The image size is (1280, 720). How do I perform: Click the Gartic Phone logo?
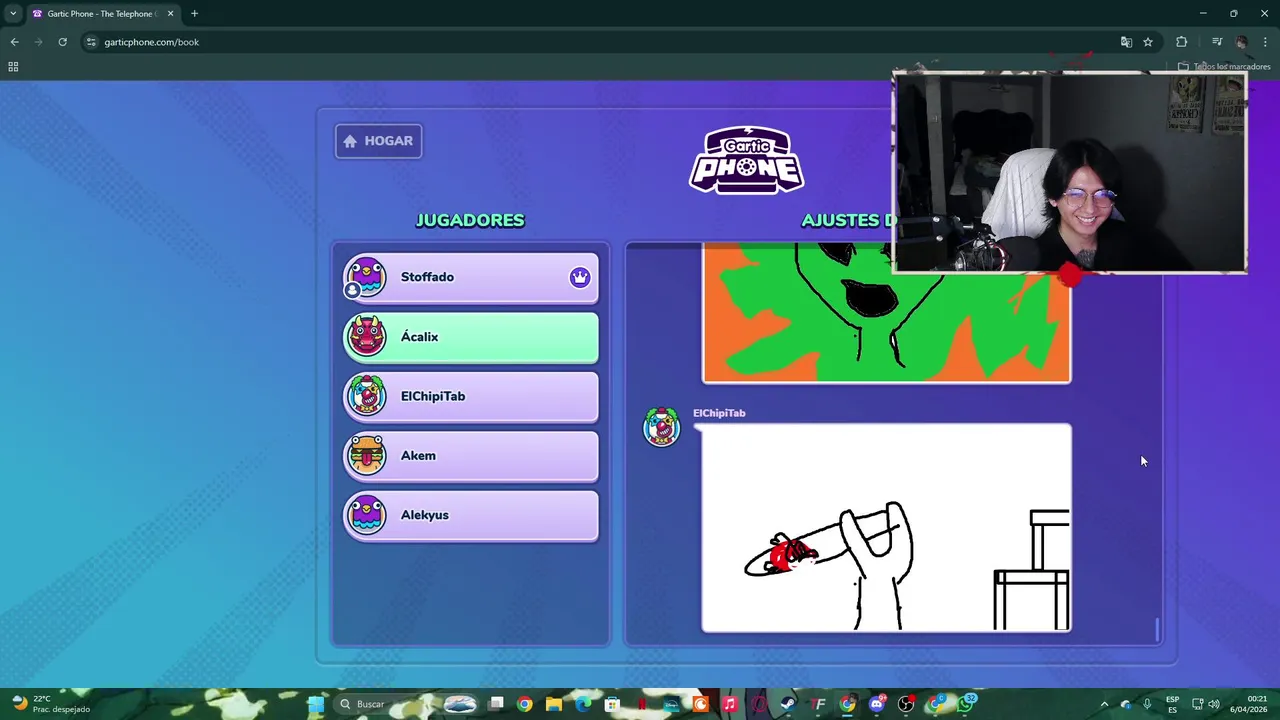click(x=746, y=160)
